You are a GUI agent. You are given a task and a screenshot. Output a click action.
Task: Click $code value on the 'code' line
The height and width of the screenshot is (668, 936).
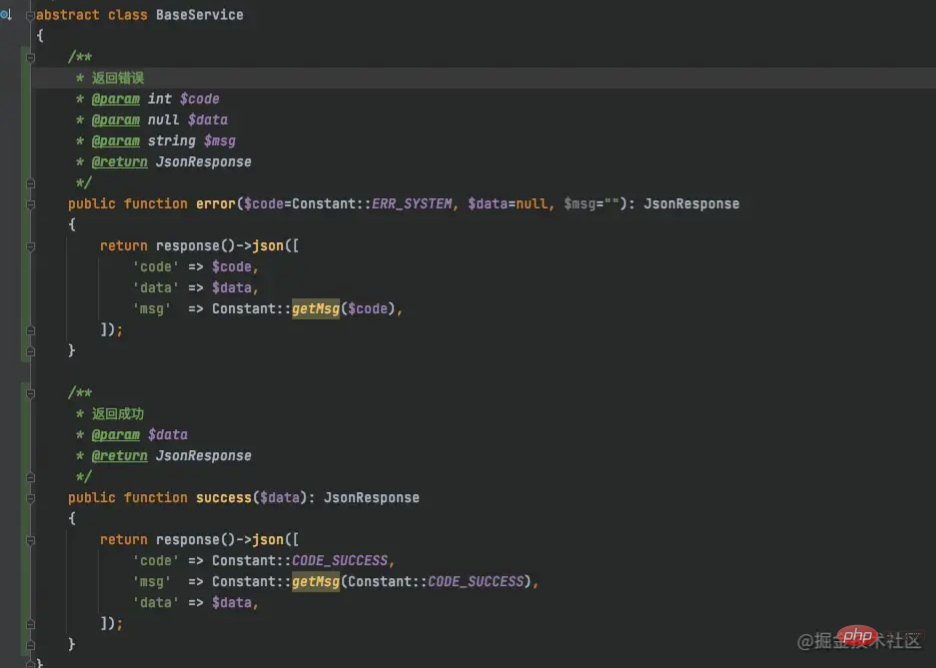[x=232, y=267]
